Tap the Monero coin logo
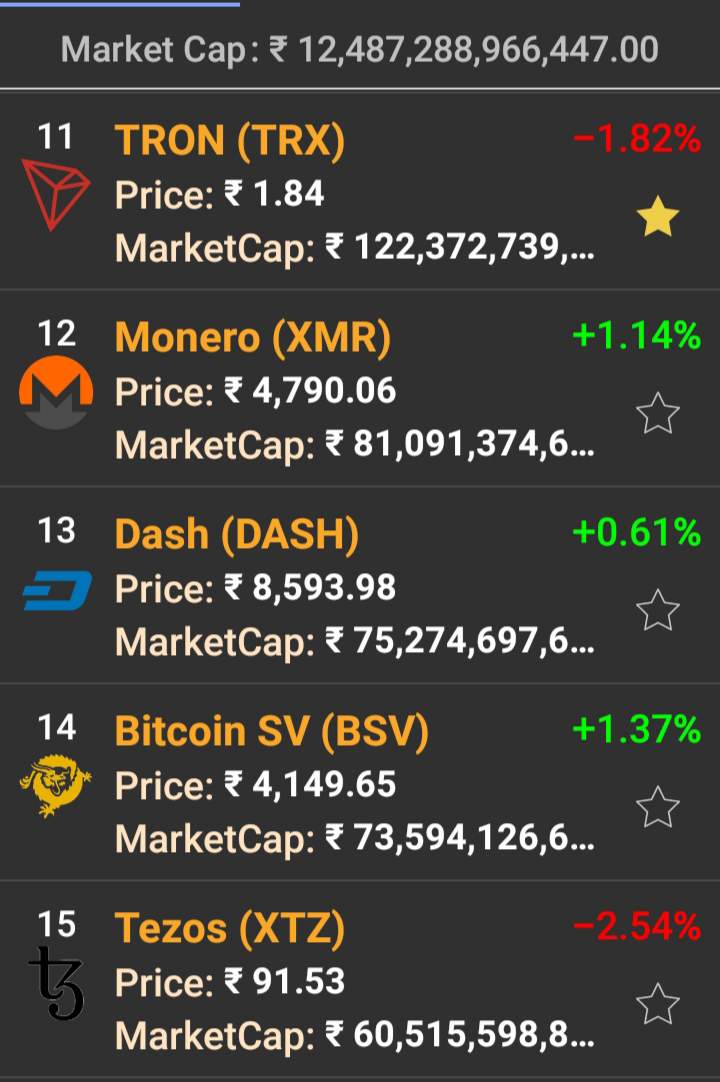 point(56,393)
